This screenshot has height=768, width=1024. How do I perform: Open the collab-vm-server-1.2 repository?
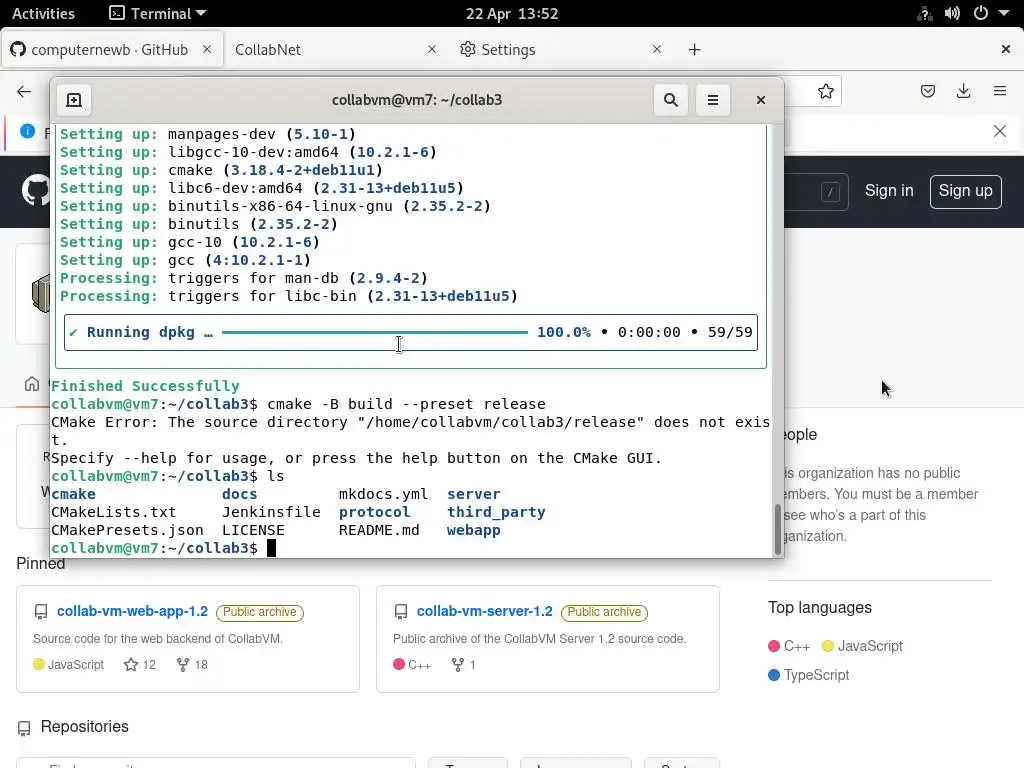(x=485, y=611)
